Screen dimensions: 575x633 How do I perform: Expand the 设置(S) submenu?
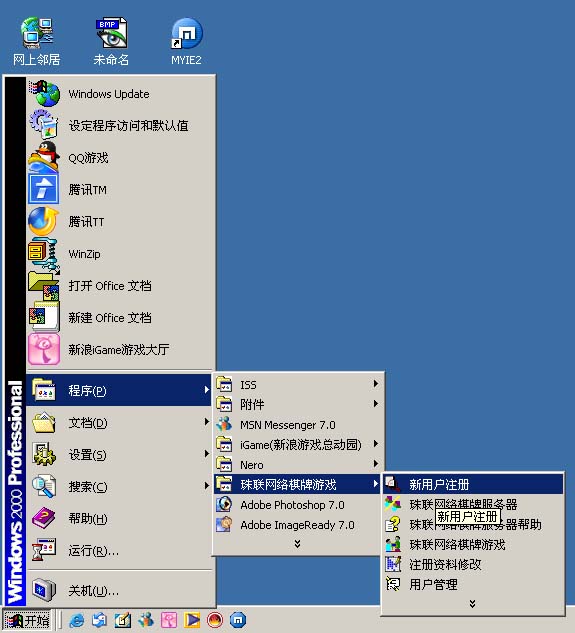click(x=119, y=455)
